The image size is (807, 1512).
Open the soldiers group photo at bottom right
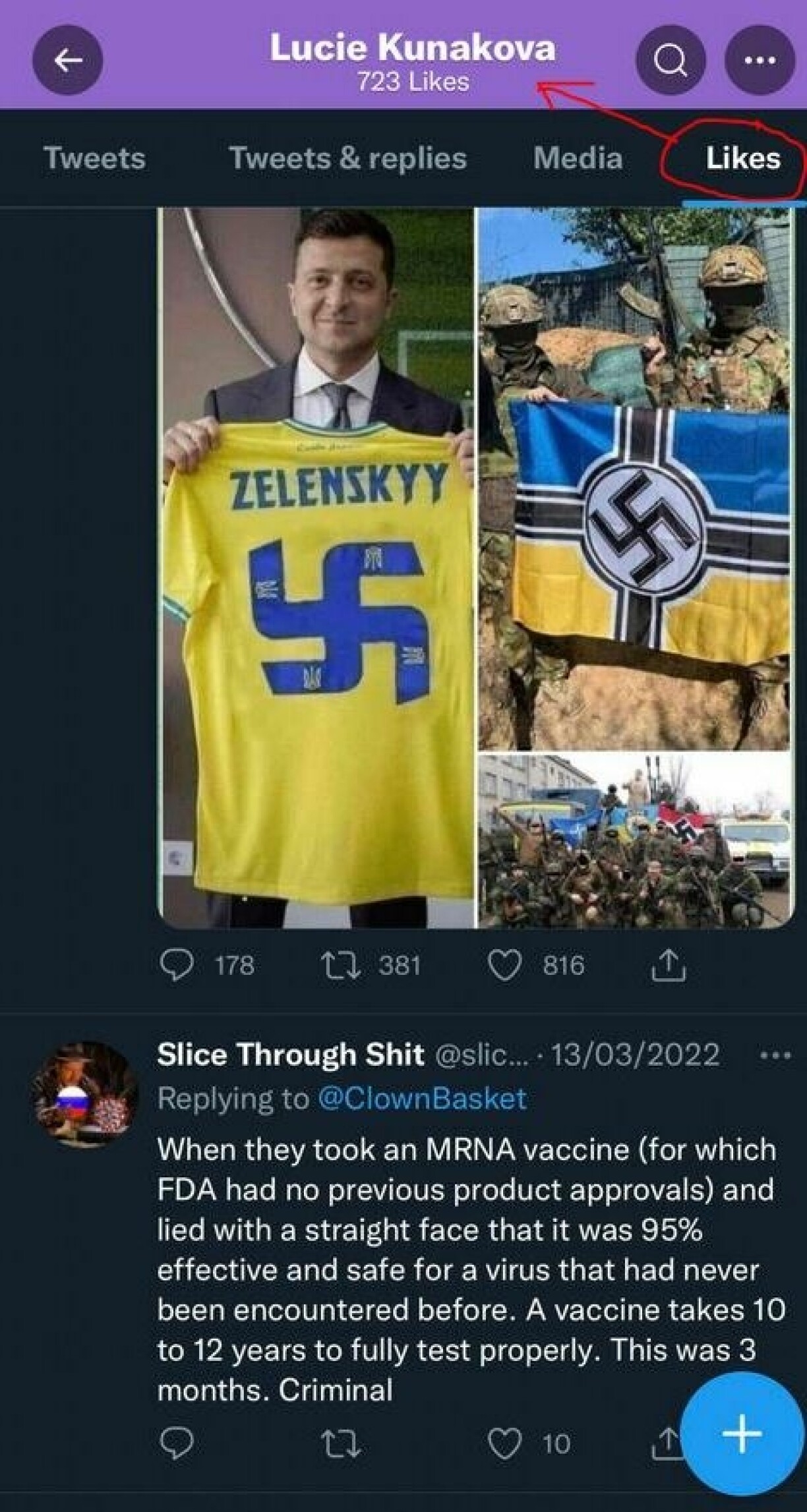633,842
